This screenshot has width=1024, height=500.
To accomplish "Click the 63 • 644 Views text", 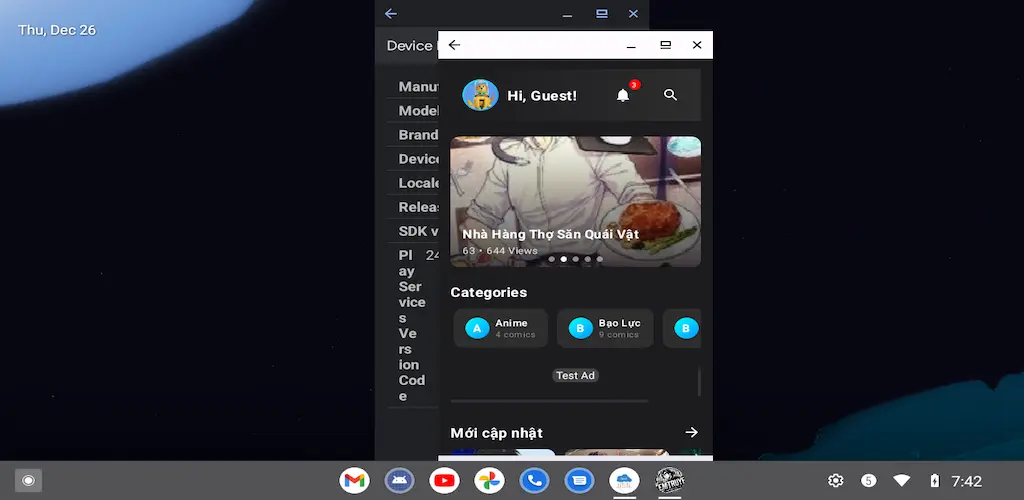I will [x=500, y=251].
